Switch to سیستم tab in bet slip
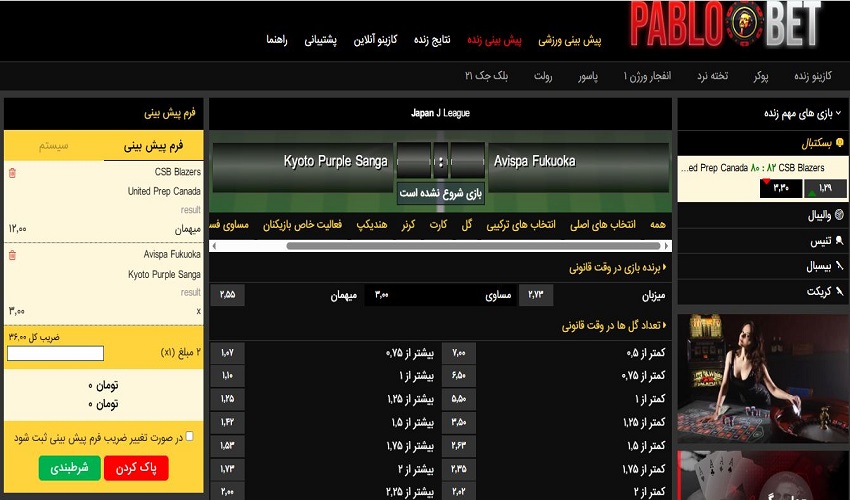Viewport: 850px width, 500px height. [54, 145]
